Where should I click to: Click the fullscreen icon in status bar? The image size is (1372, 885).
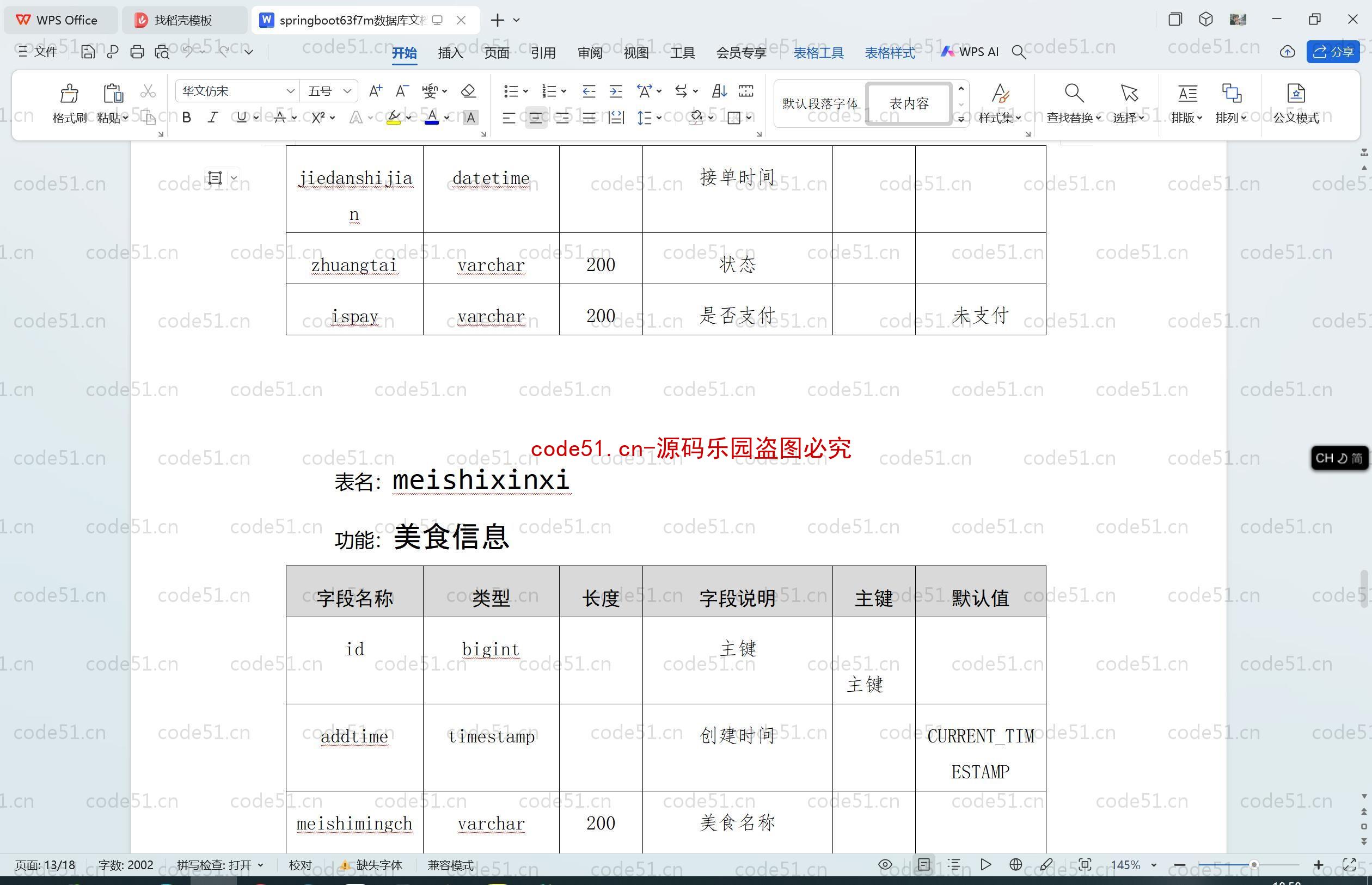(x=1350, y=864)
